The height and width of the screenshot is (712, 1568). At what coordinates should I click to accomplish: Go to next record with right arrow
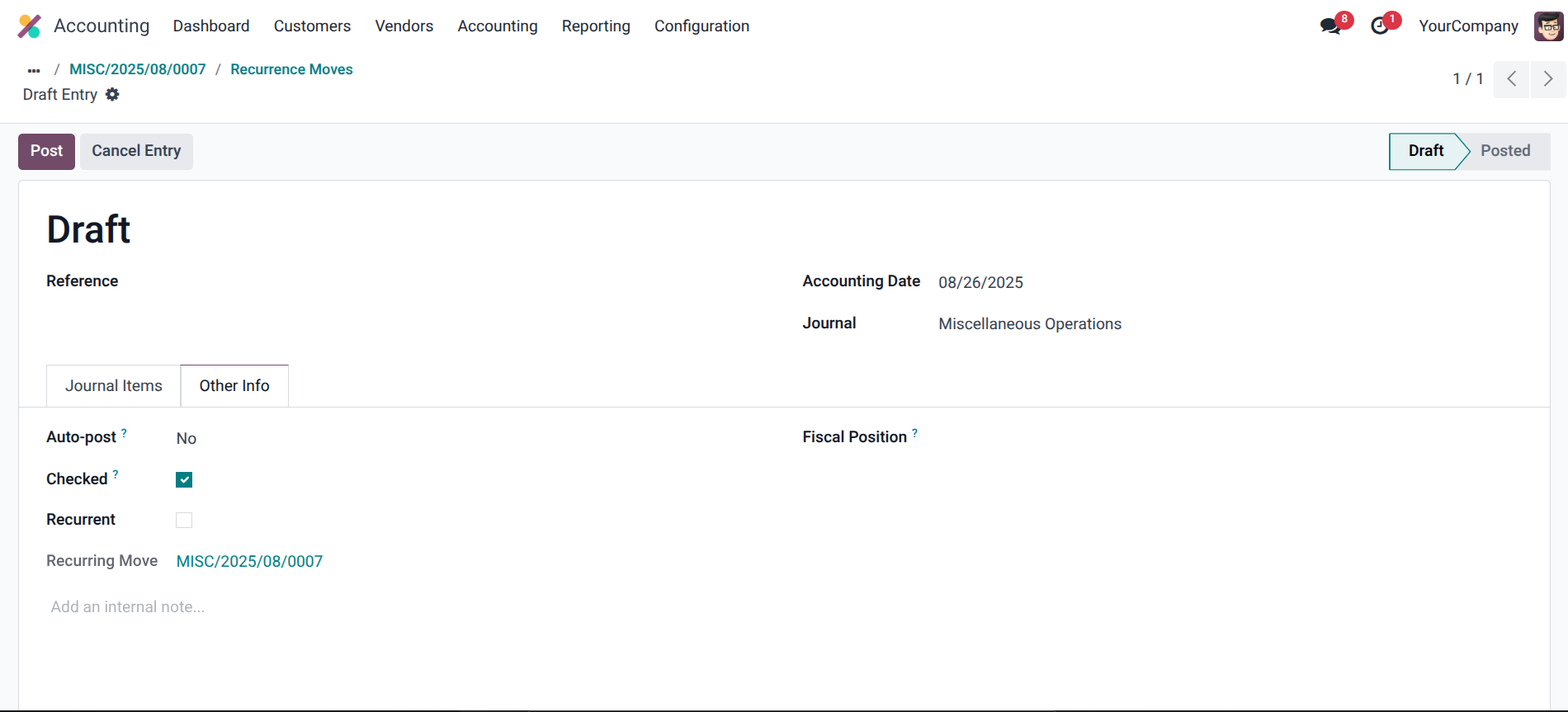click(1547, 79)
